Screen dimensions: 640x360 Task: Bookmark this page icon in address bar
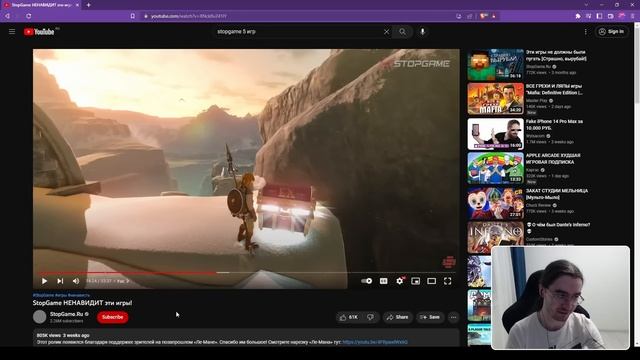(133, 16)
